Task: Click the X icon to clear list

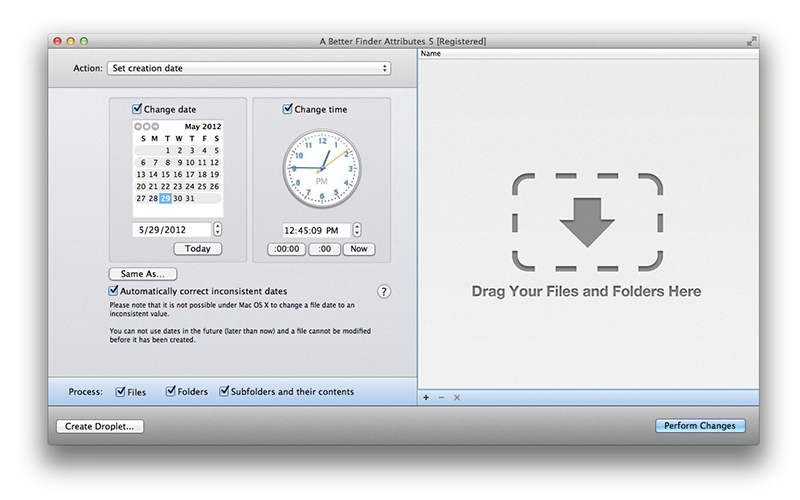Action: click(x=457, y=398)
